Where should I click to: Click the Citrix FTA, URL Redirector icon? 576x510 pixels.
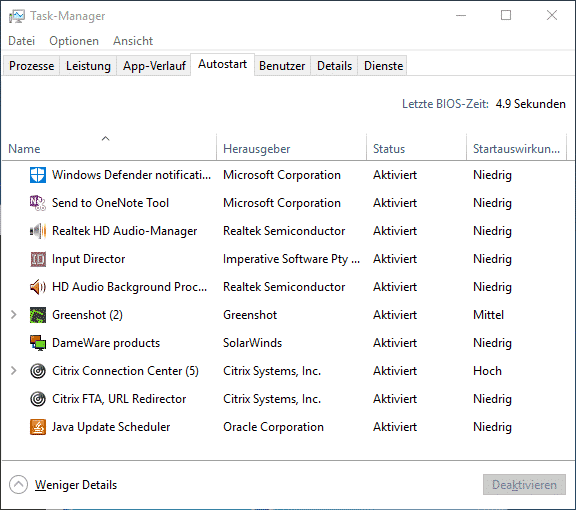[x=38, y=399]
